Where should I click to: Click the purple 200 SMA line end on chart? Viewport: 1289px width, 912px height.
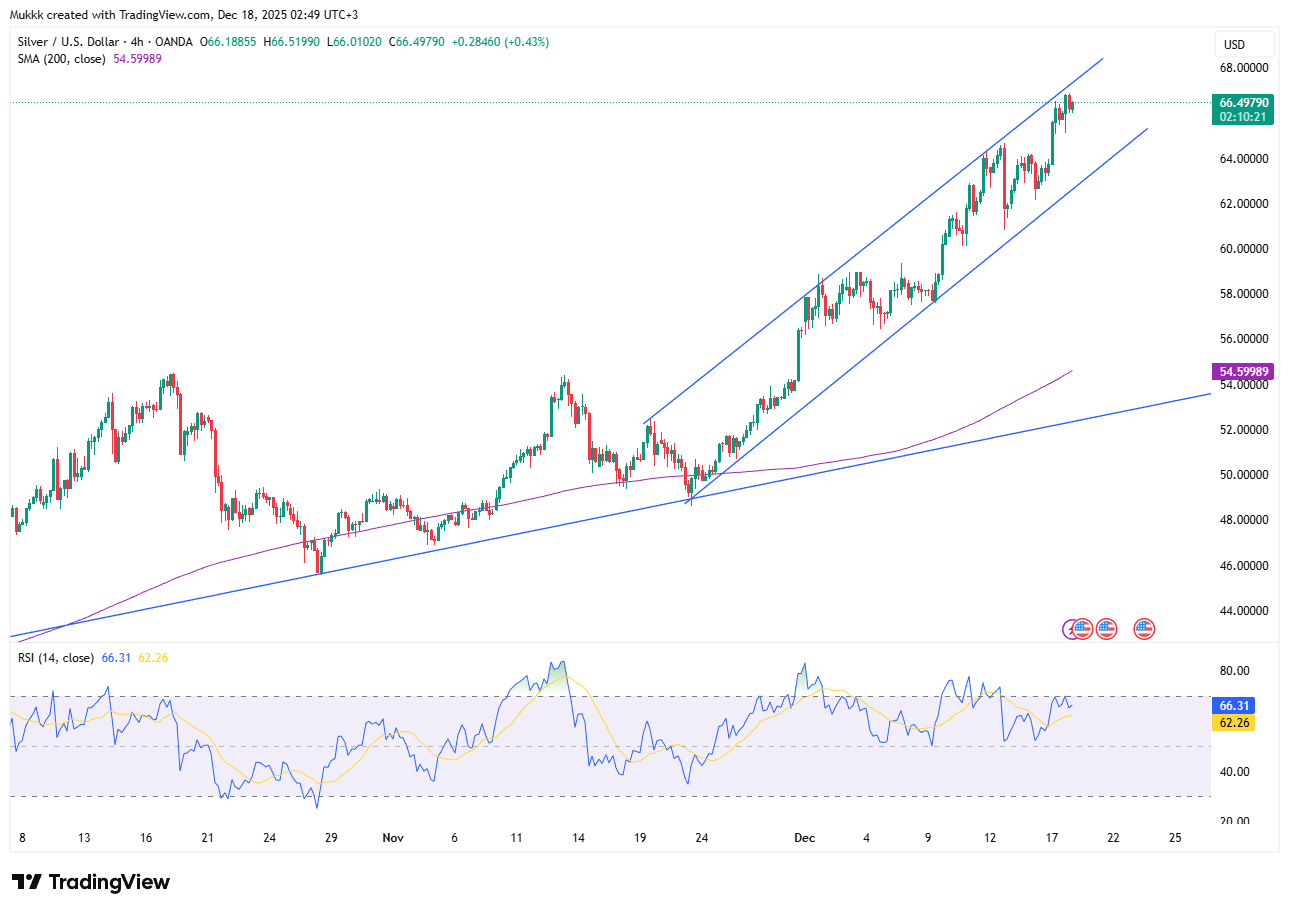(x=1070, y=371)
